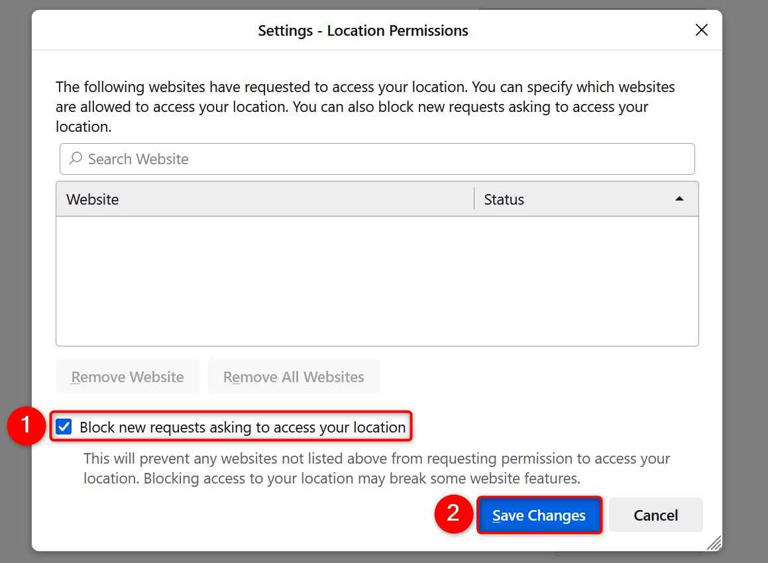Focus the Search Website text field
Viewport: 768px width, 563px height.
380,159
